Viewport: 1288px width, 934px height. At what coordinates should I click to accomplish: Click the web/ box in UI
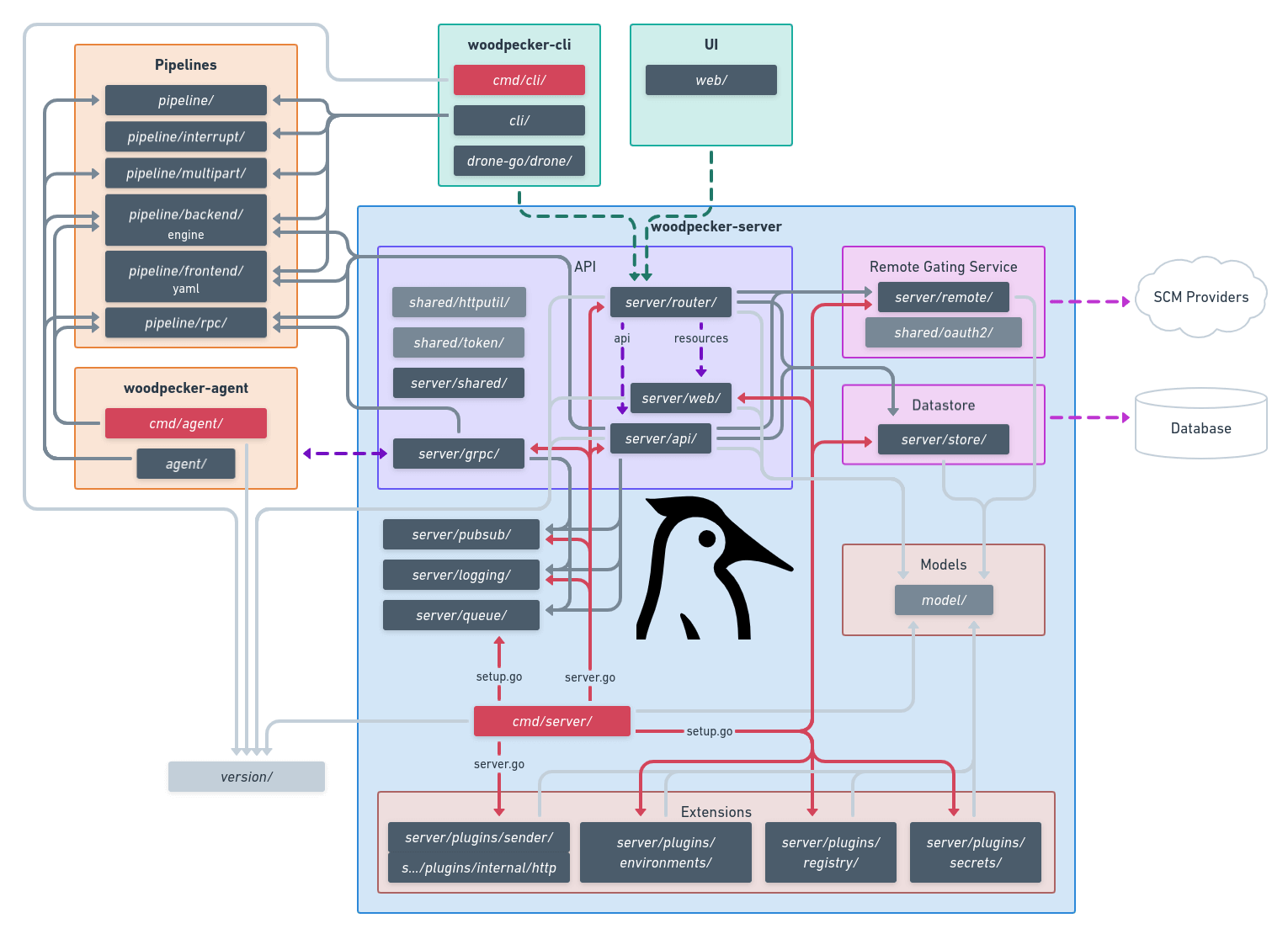[x=711, y=80]
